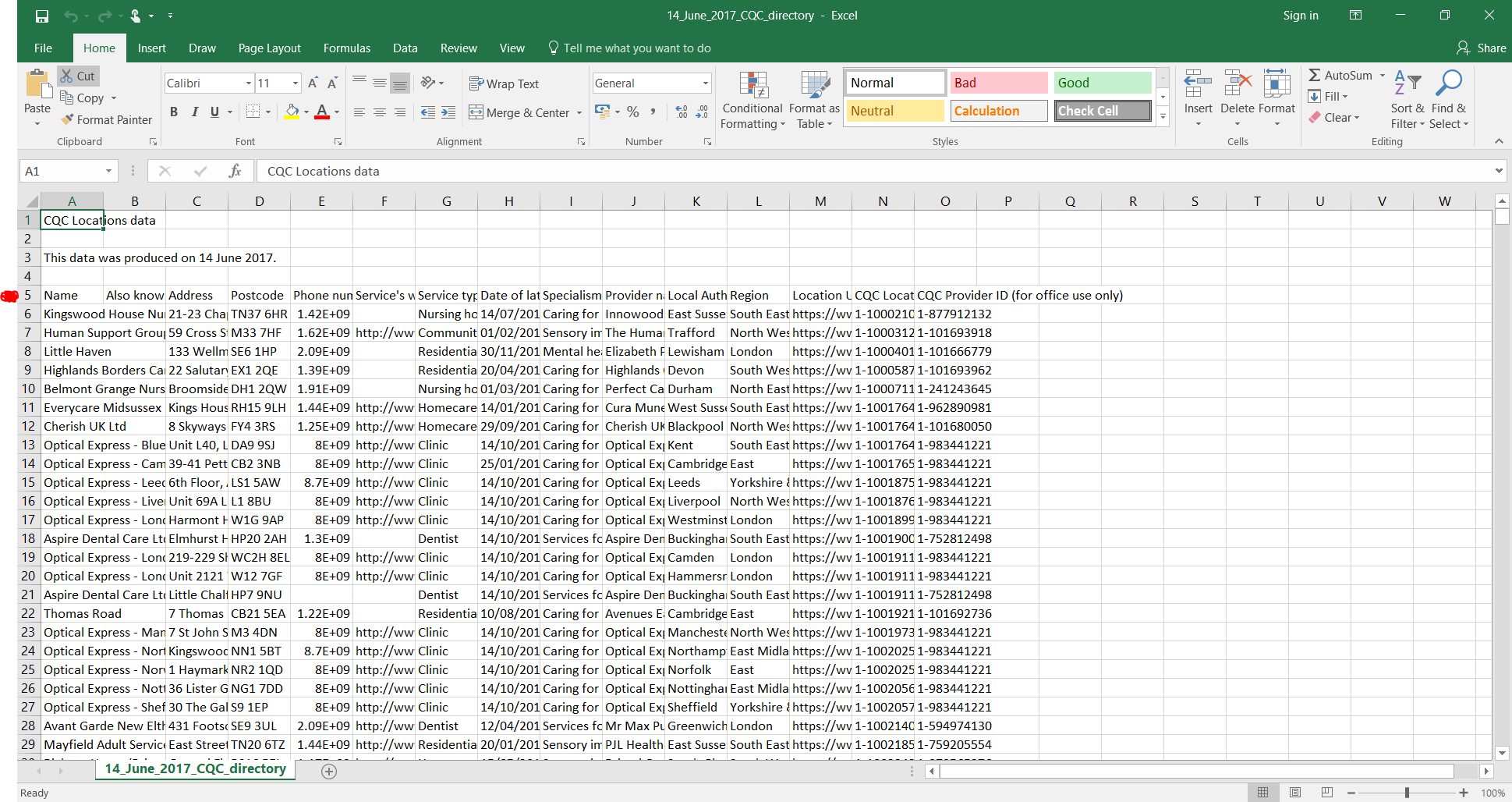Enable Wrap Text for selection
Viewport: 1512px width, 802px height.
(x=505, y=83)
